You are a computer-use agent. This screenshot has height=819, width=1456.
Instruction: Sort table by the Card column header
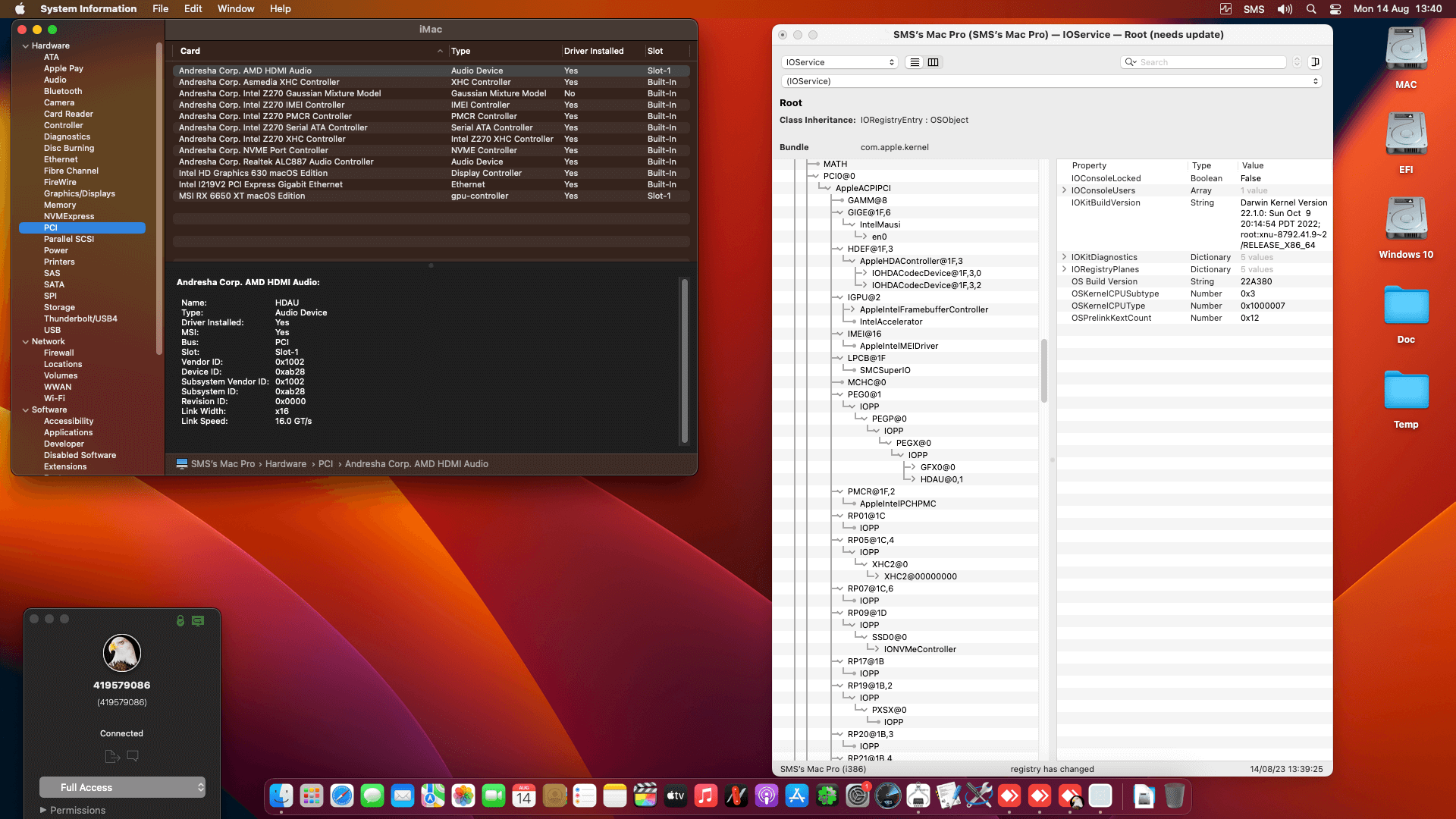point(309,51)
